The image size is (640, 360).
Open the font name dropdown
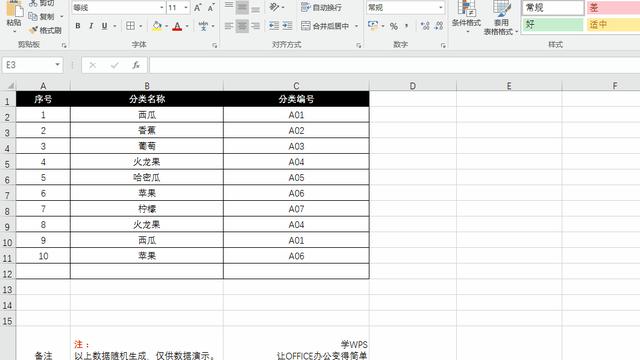coord(162,8)
